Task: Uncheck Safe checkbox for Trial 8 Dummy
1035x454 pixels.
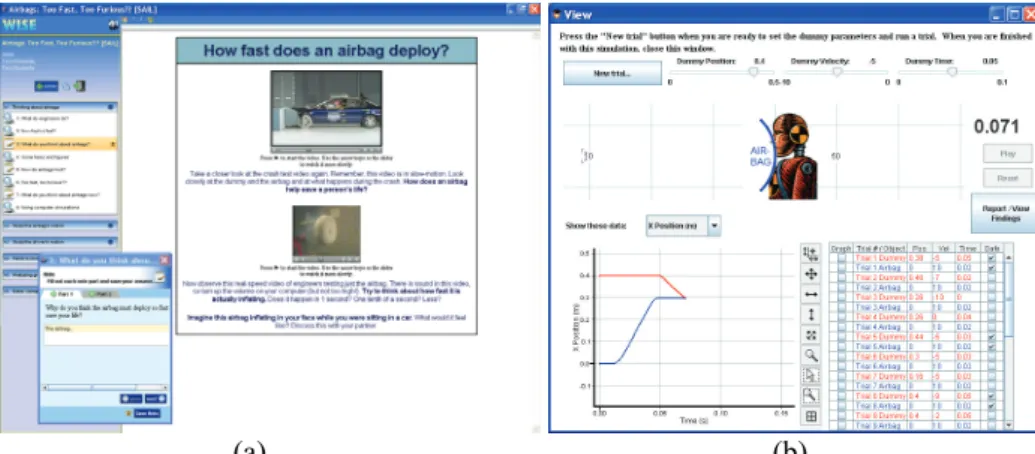Action: point(991,395)
